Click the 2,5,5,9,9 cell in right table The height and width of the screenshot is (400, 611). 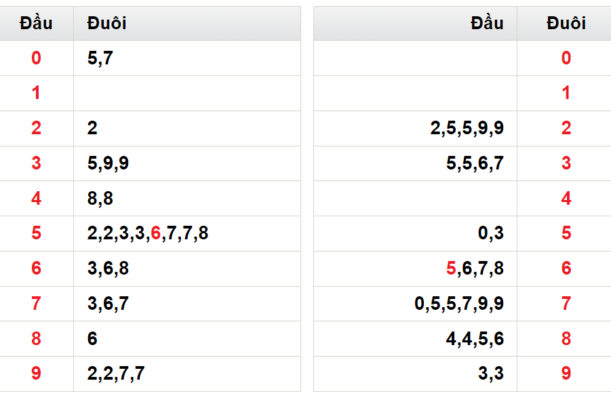point(415,128)
